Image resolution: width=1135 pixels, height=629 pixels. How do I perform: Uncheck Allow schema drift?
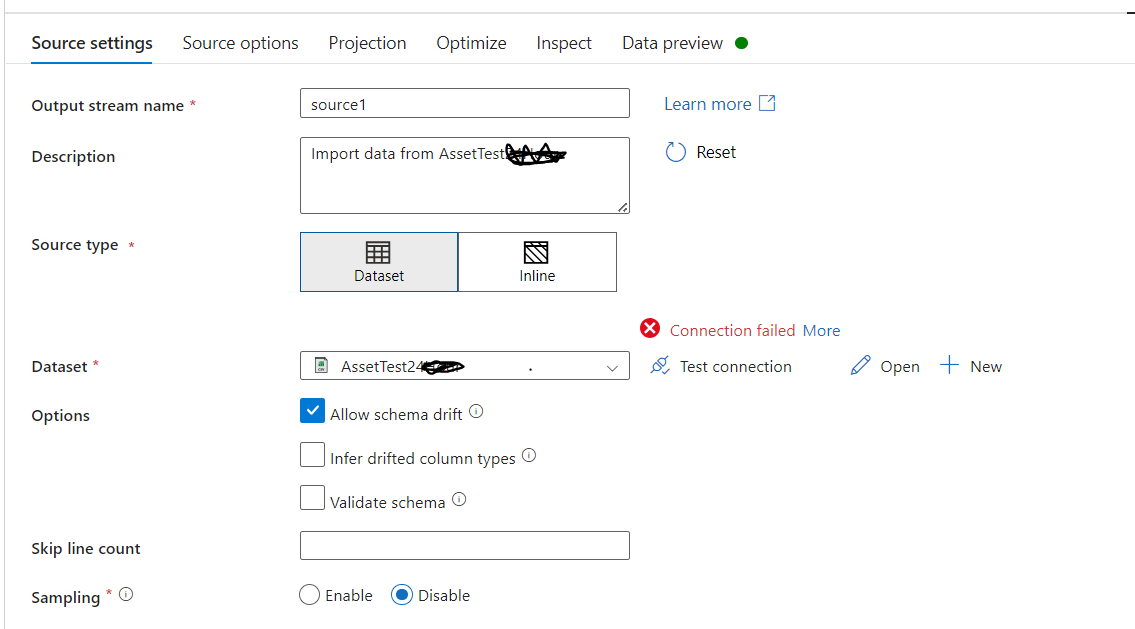tap(312, 410)
